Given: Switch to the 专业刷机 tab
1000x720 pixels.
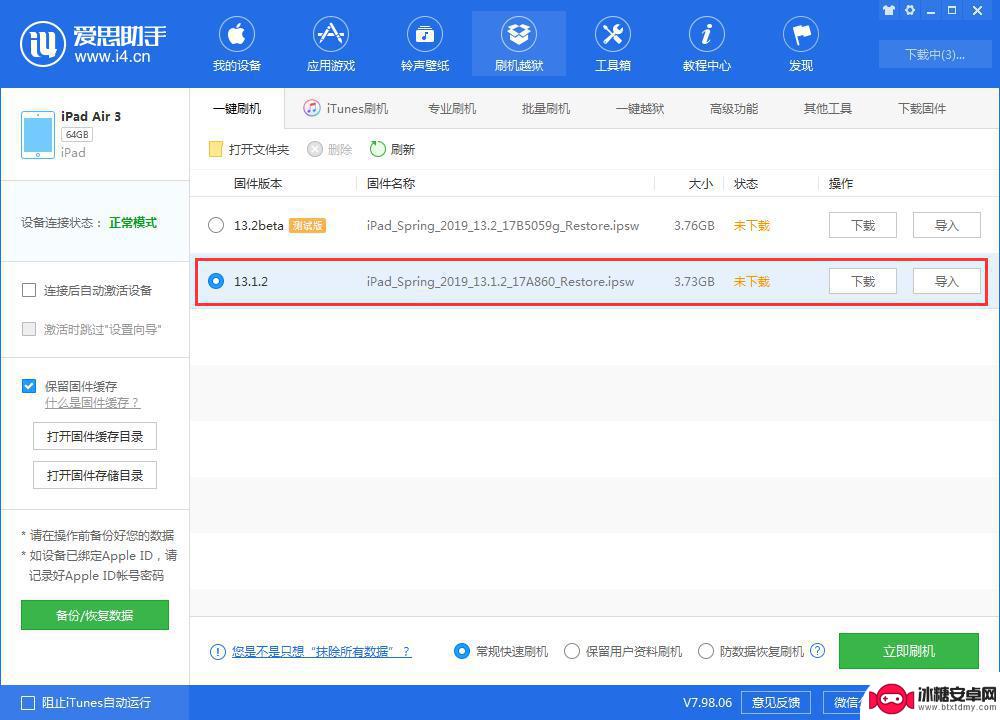Looking at the screenshot, I should point(452,108).
